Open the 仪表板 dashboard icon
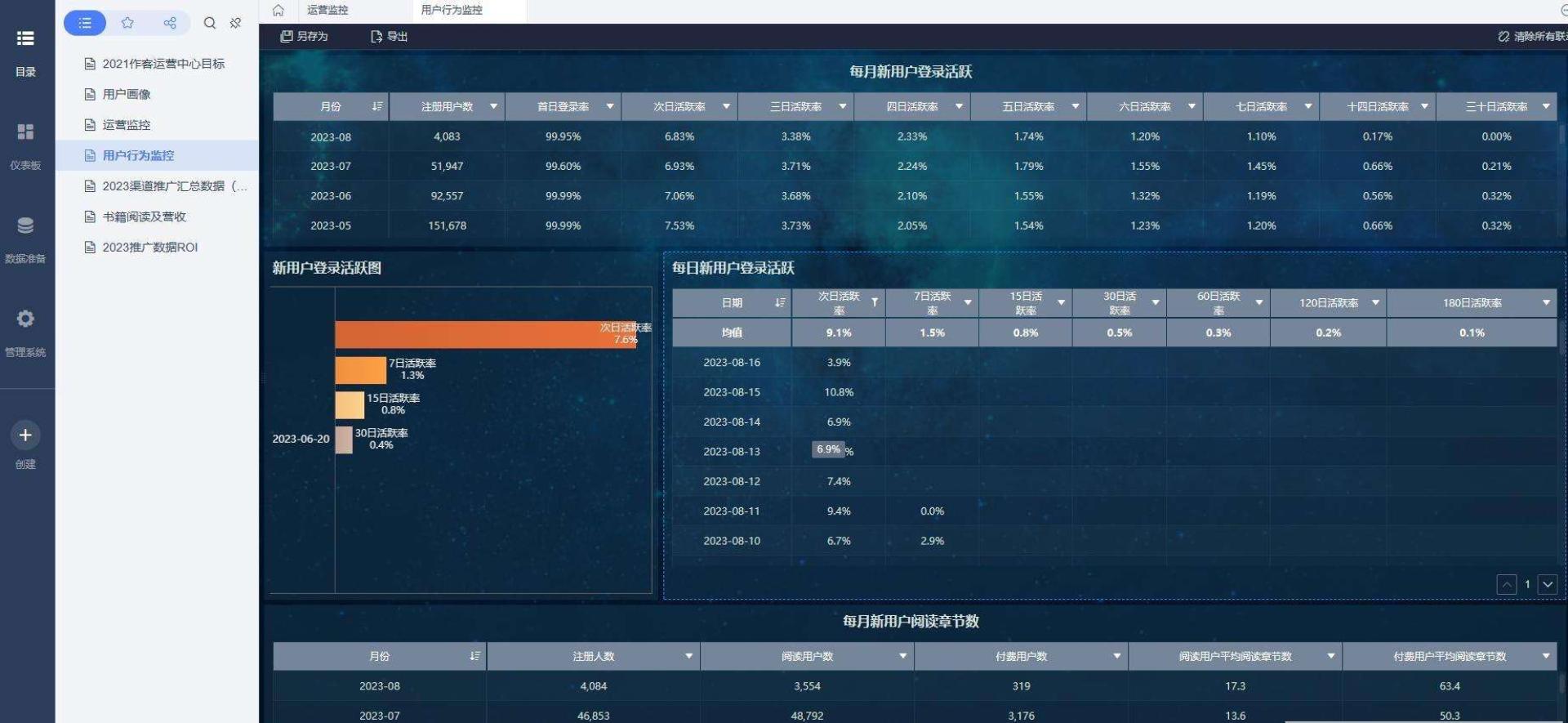Image resolution: width=1568 pixels, height=723 pixels. pos(25,132)
